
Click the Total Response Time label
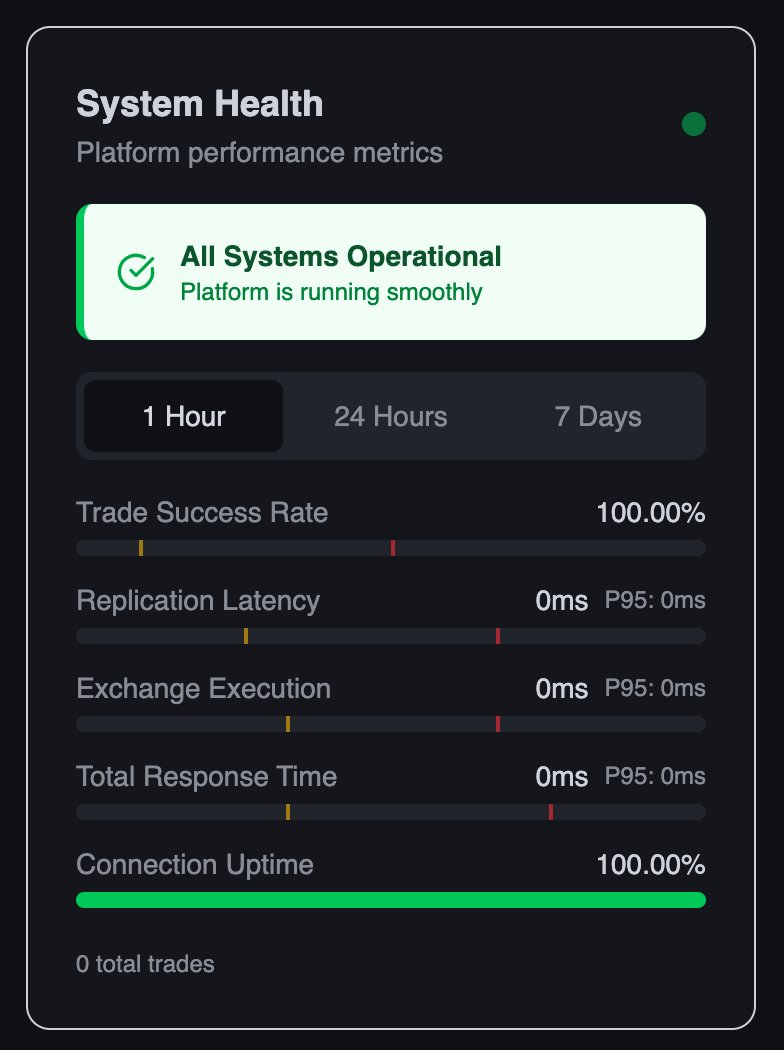206,777
